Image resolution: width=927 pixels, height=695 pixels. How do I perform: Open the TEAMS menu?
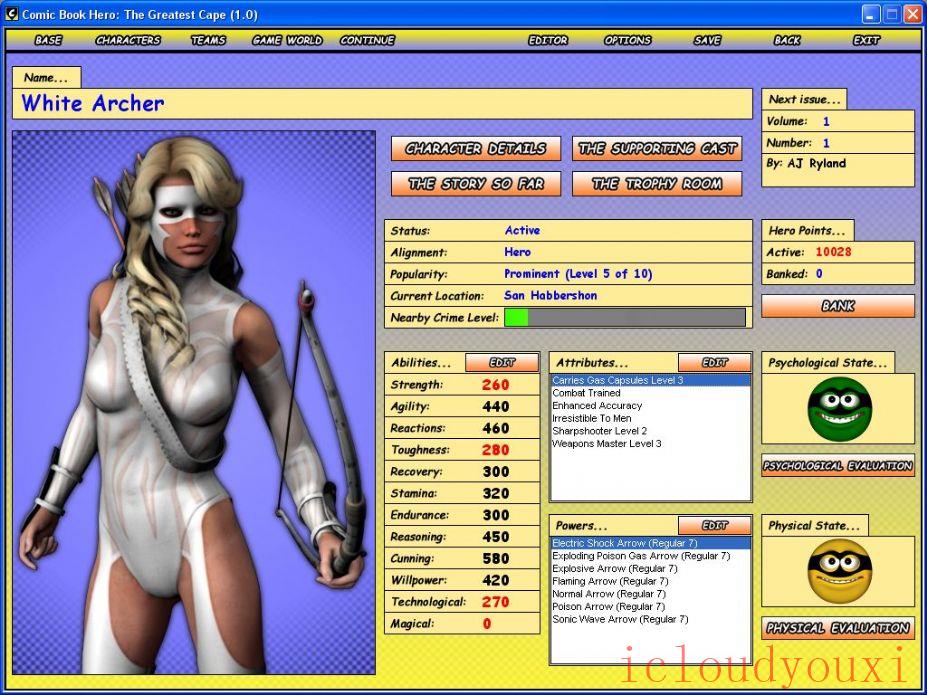pos(208,40)
